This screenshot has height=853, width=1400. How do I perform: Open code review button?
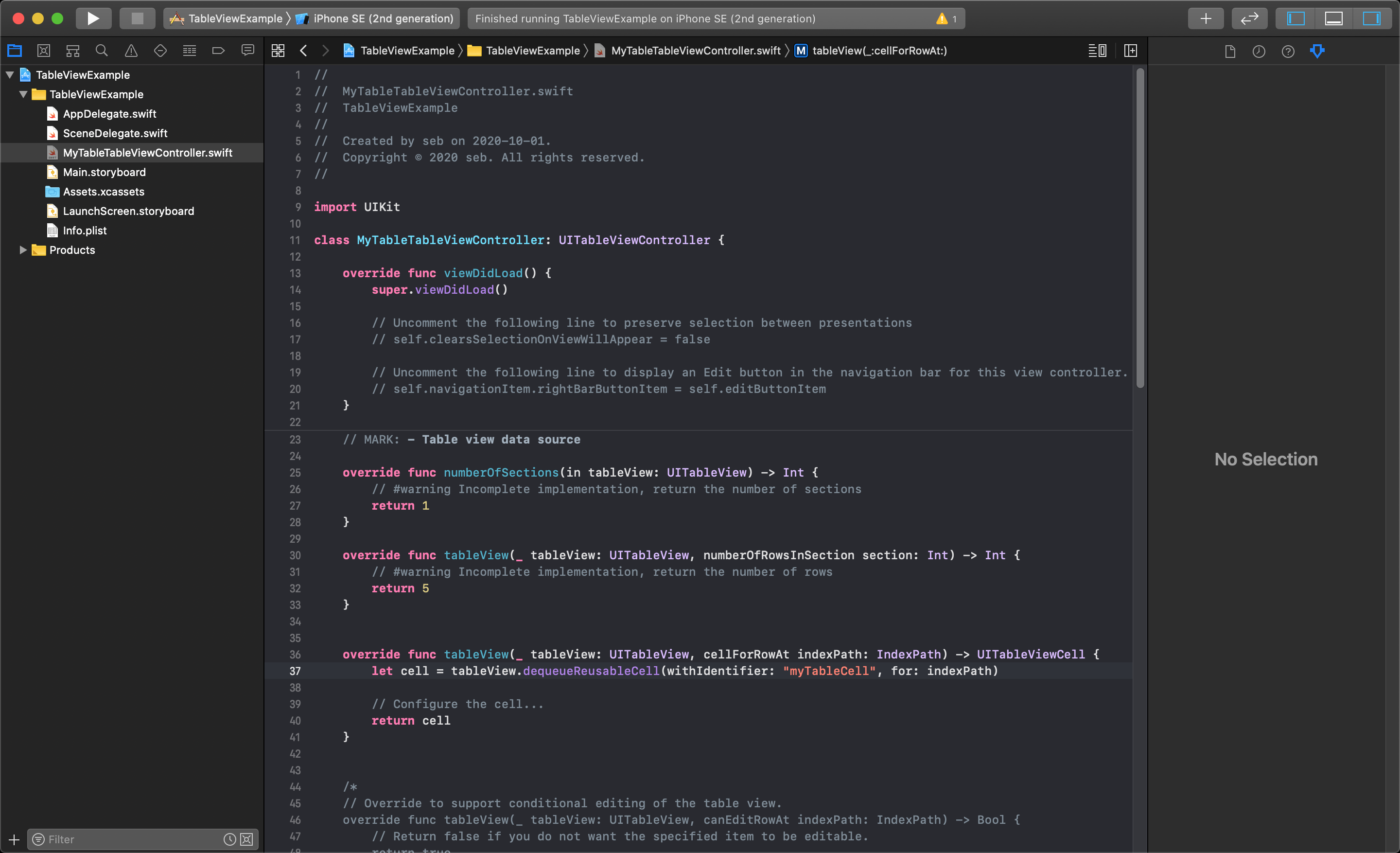pyautogui.click(x=1249, y=18)
